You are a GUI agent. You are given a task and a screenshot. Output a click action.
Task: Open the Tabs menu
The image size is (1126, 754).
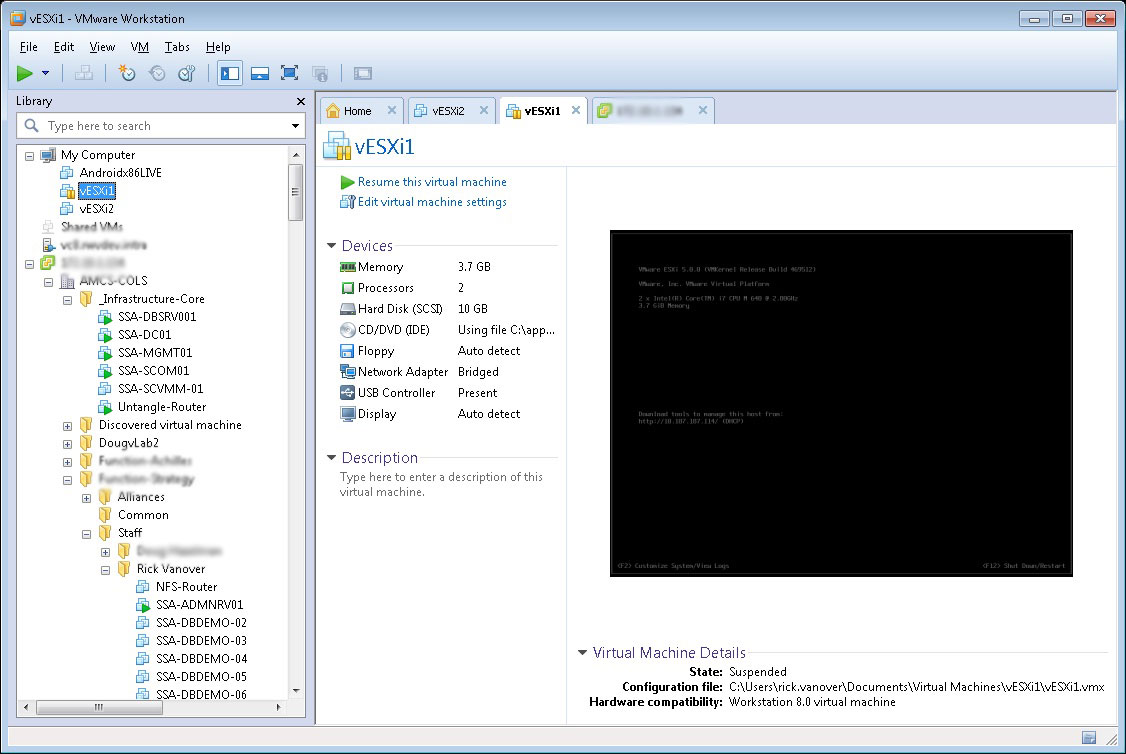coord(177,47)
